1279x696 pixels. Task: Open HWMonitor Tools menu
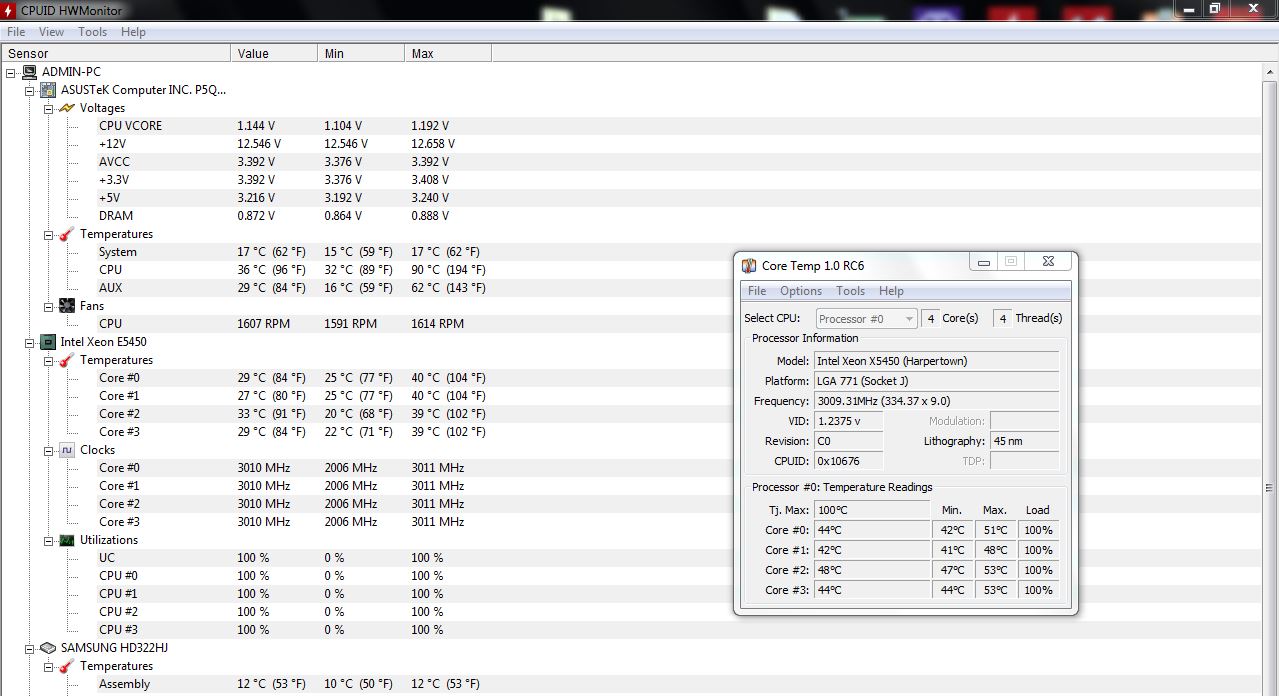(93, 32)
